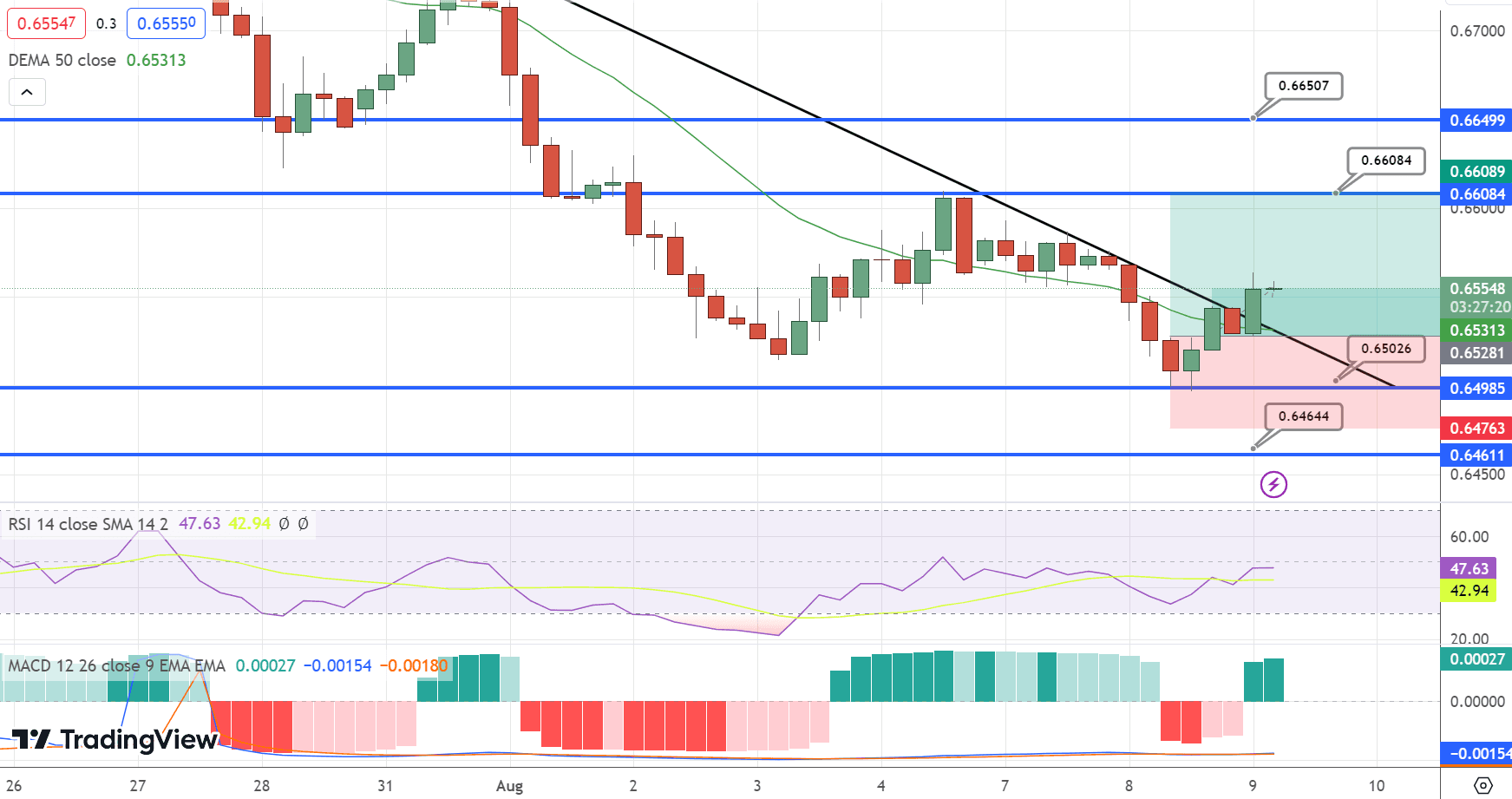Select the 0.65026 price callout label
1512x799 pixels.
(x=1386, y=349)
